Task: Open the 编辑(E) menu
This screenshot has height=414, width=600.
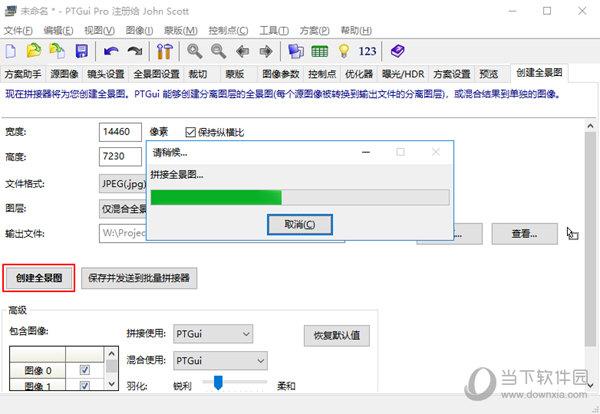Action: point(58,31)
